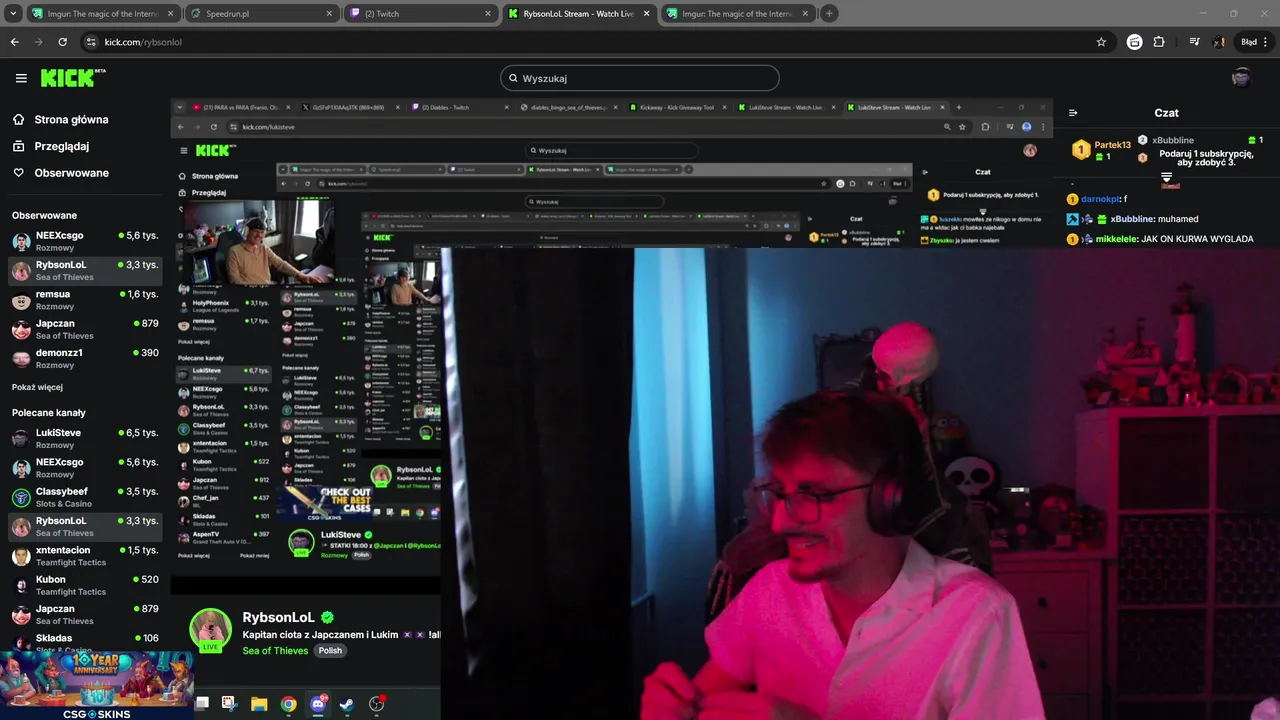Open RybsonLoL channel name below video
The image size is (1280, 720).
pos(279,617)
